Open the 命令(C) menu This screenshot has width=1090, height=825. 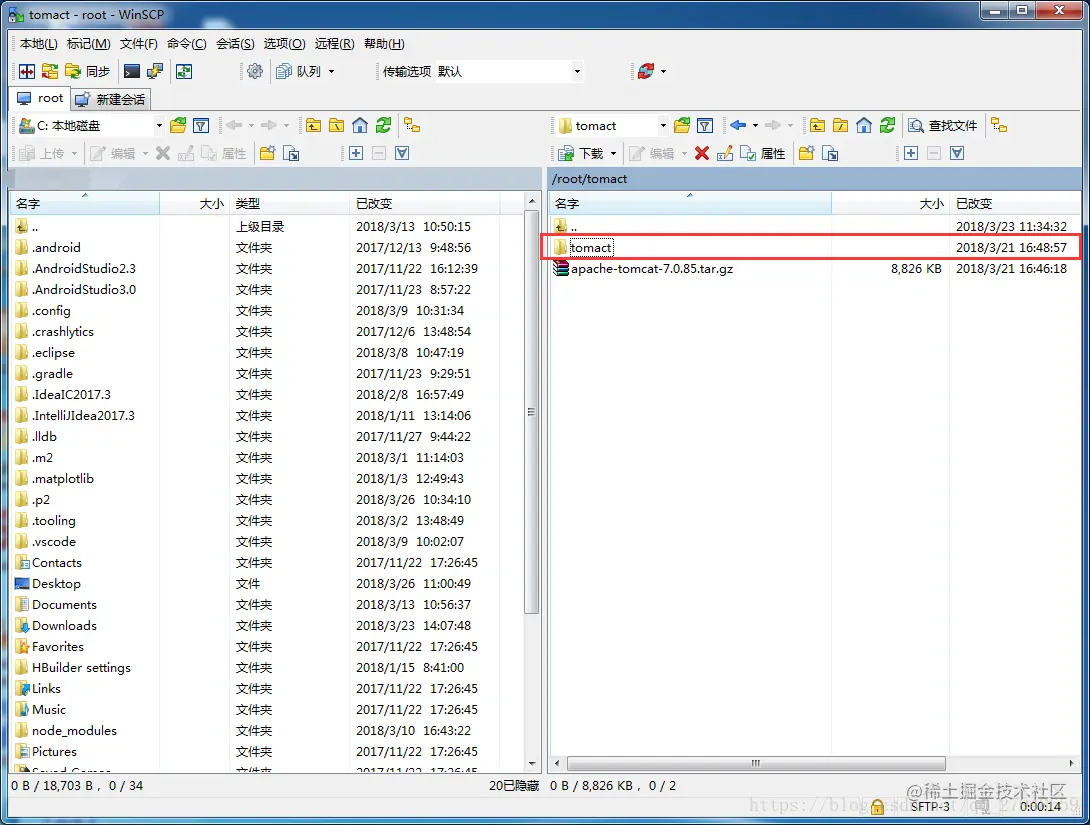[186, 44]
